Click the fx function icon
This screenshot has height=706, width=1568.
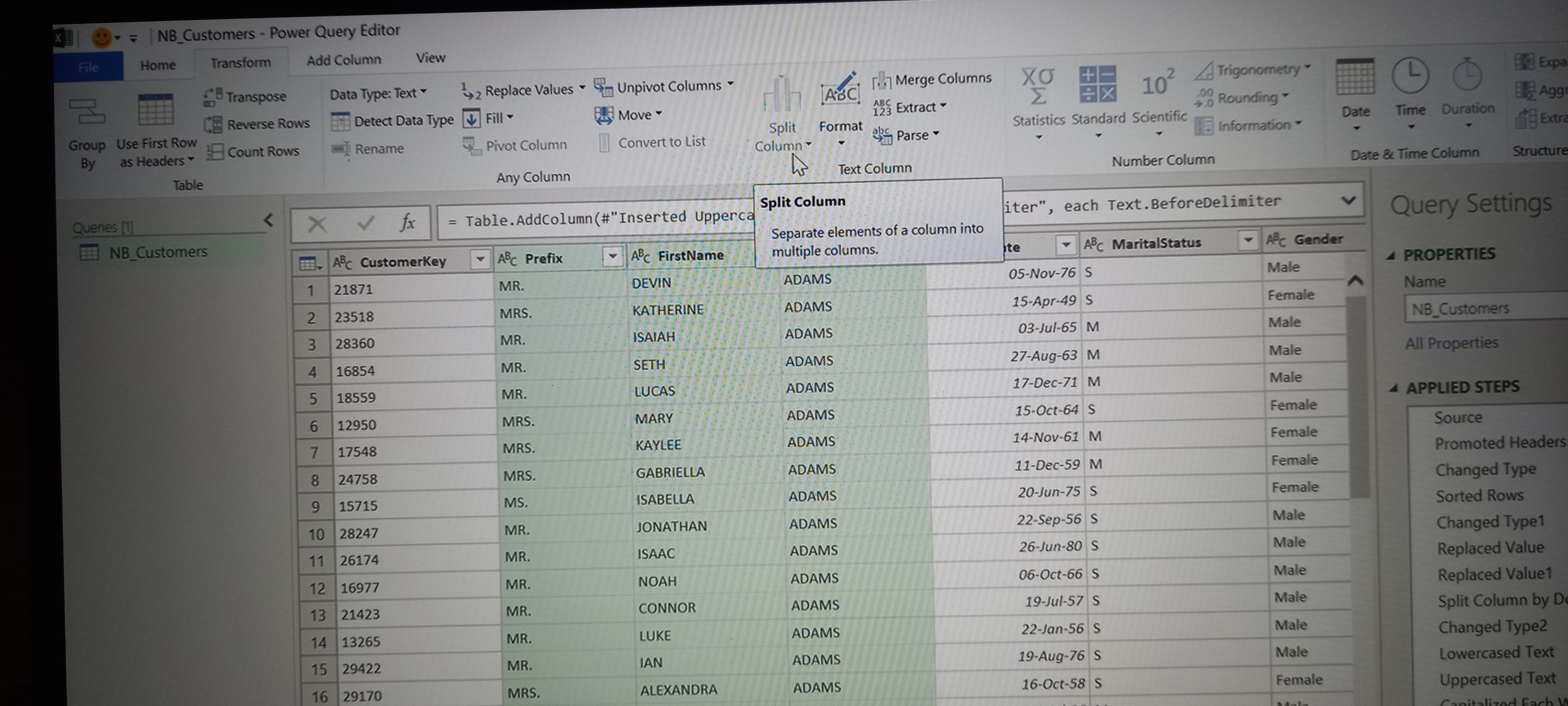click(407, 222)
